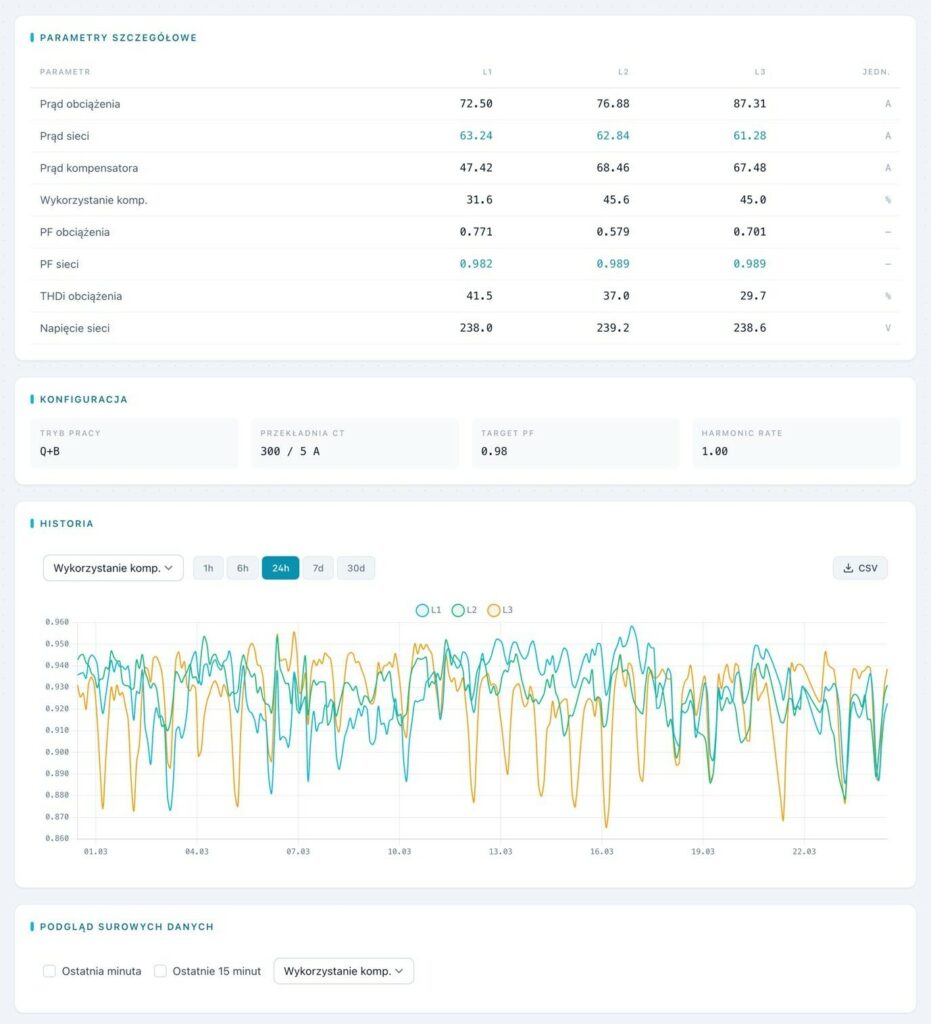Screen dimensions: 931x1024
Task: Select the 1h history range button
Action: click(x=208, y=567)
